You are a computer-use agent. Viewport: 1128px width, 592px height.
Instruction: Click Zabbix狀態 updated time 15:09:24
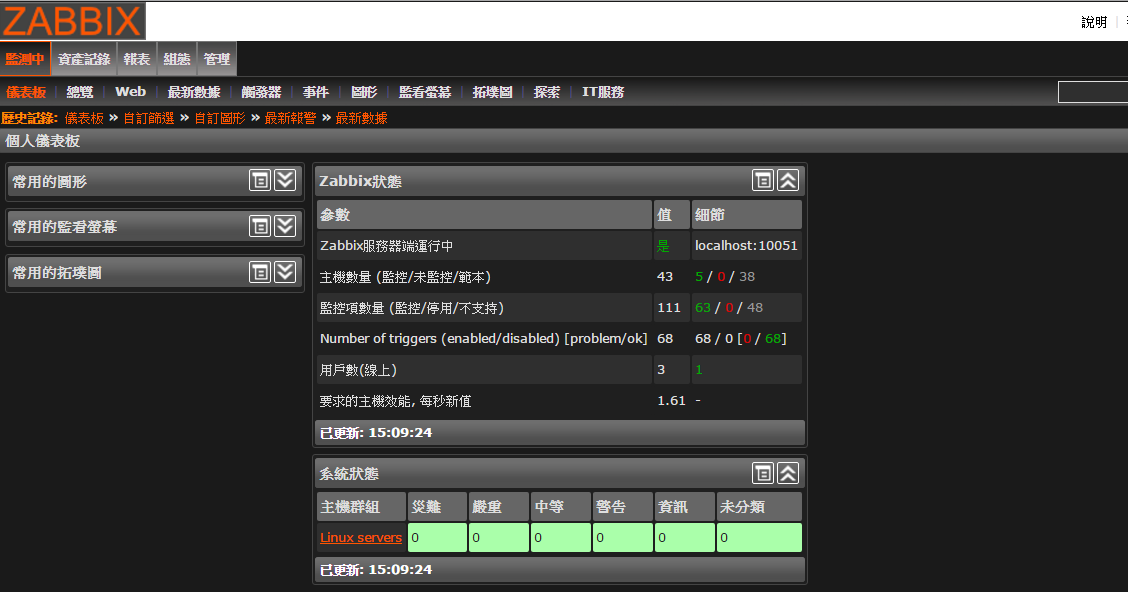[x=400, y=432]
